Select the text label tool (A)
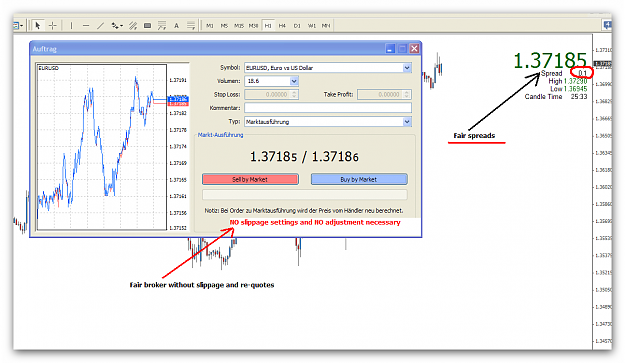 (x=176, y=26)
